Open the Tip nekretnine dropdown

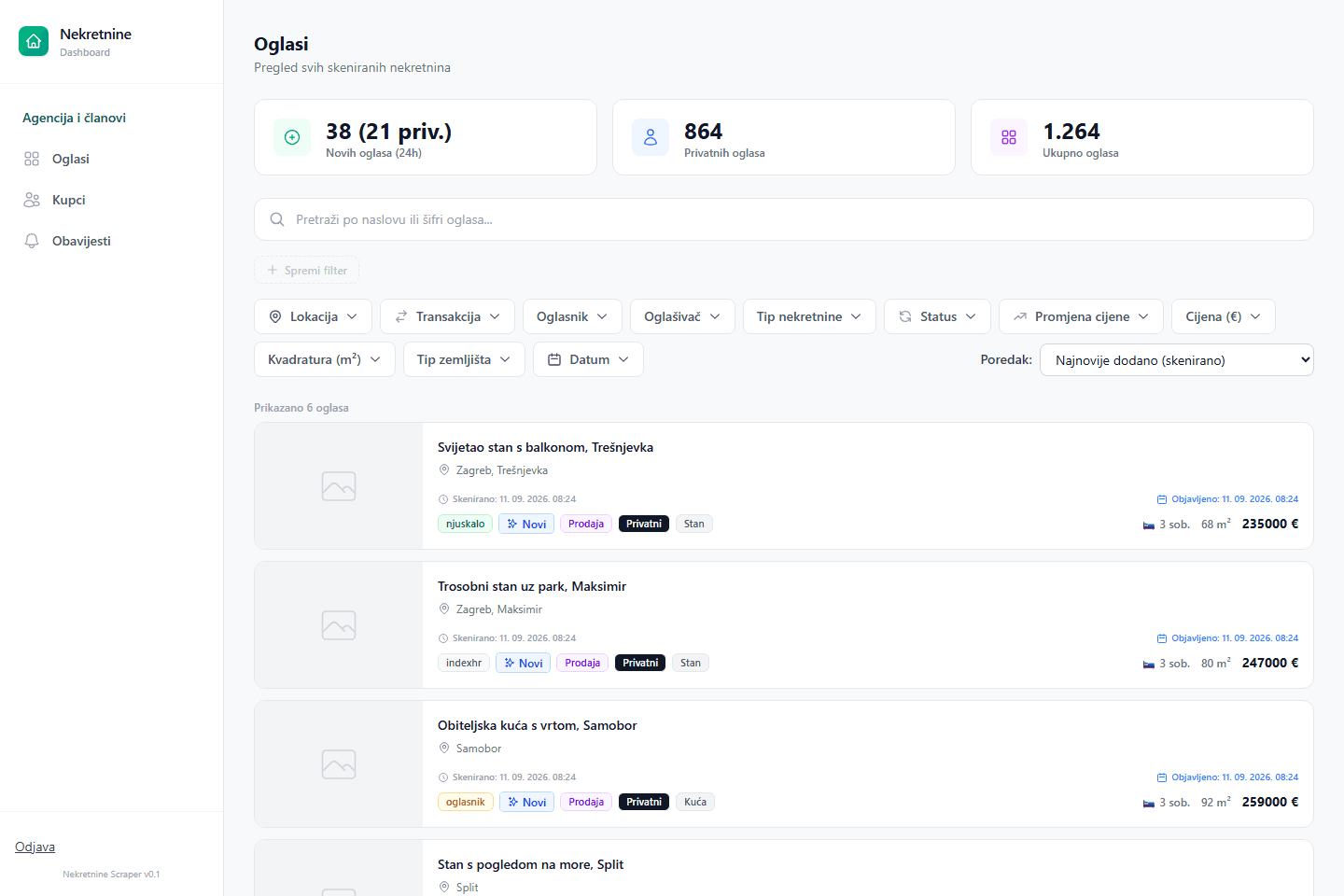pyautogui.click(x=809, y=316)
